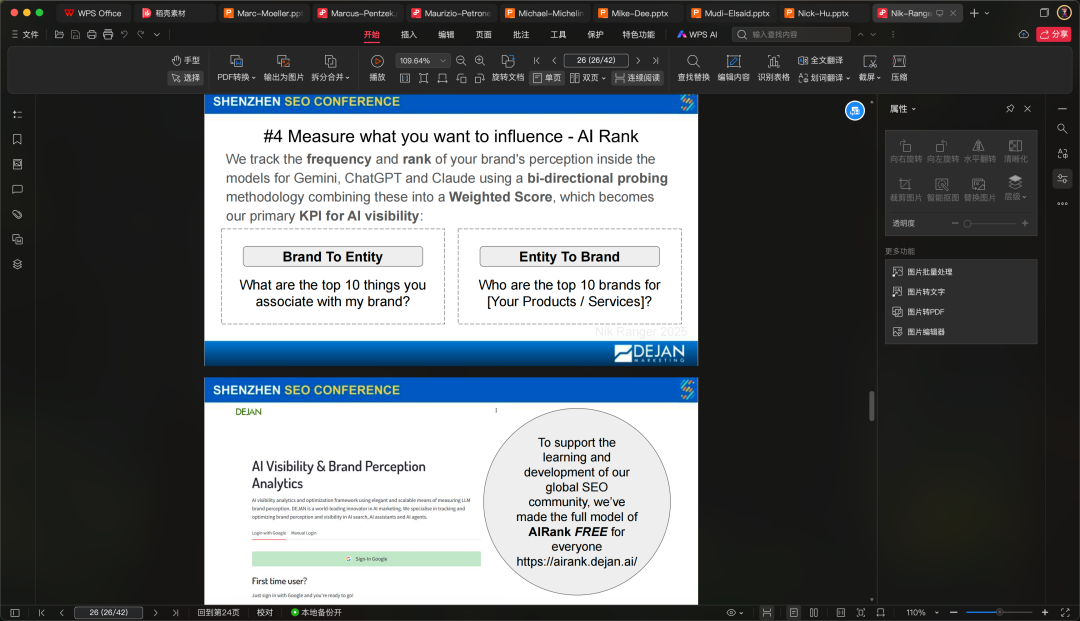This screenshot has width=1080, height=621.
Task: Click the toolbar page number field
Action: coord(596,61)
